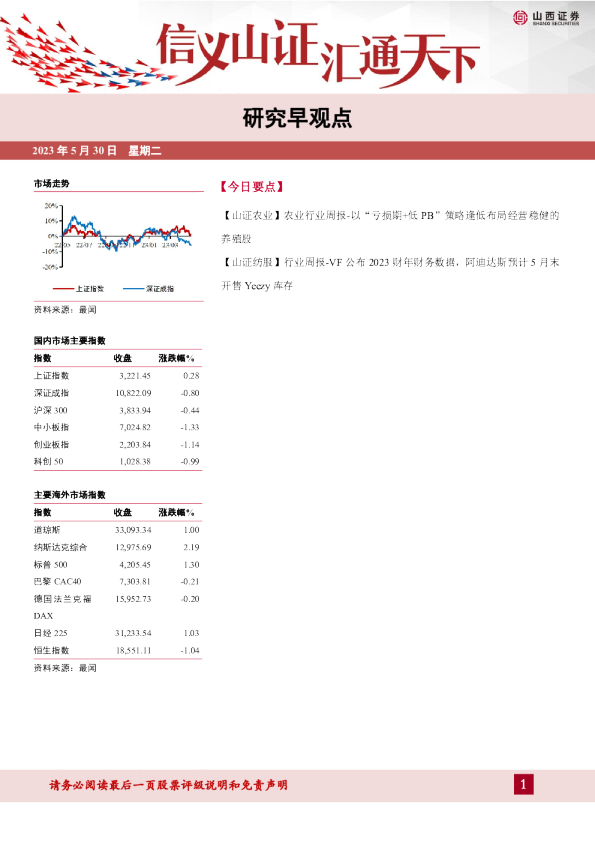Click the red 上证指数 legend marker
The width and height of the screenshot is (595, 842).
tap(63, 289)
